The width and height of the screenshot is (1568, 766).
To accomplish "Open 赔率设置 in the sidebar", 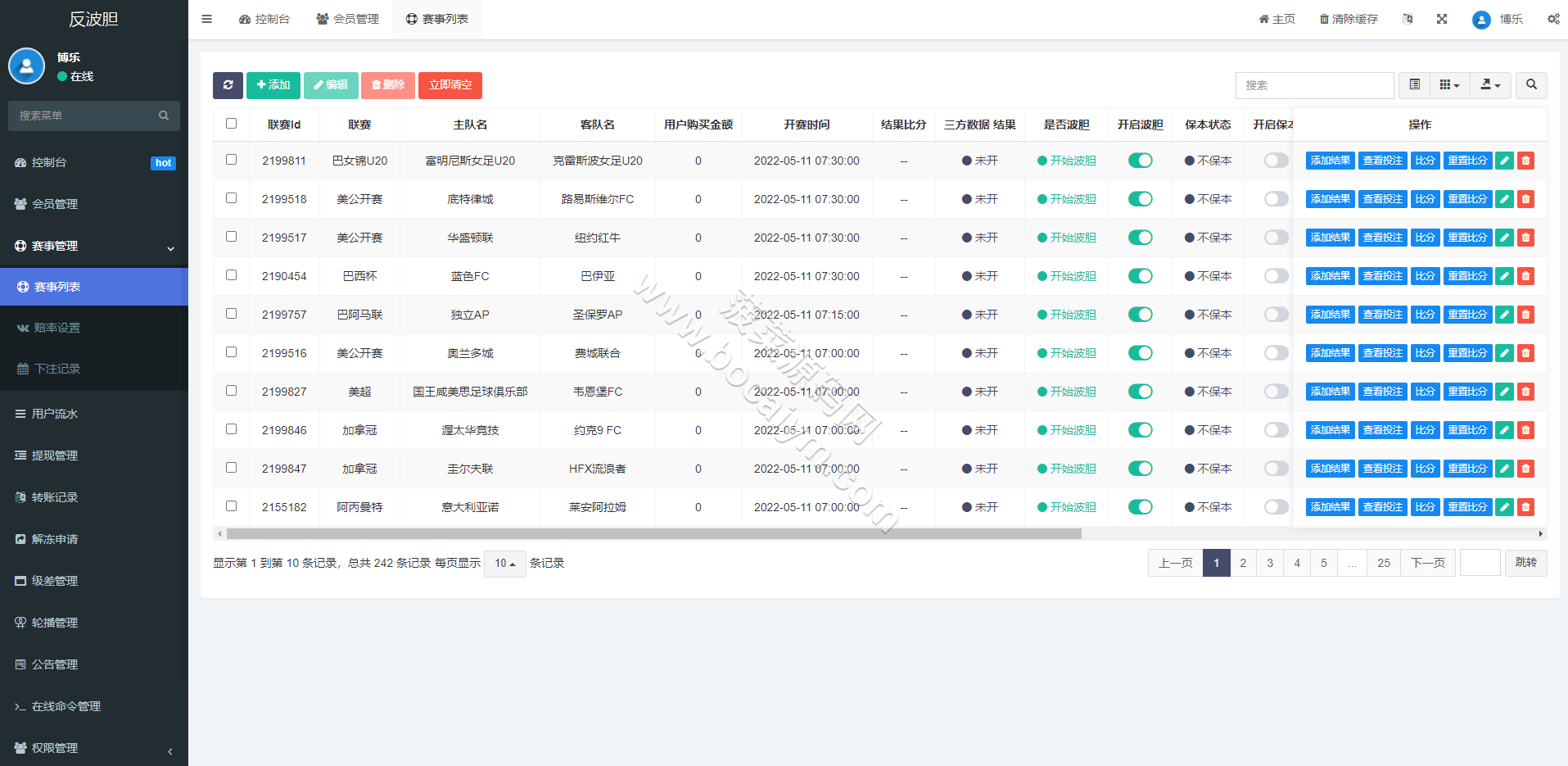I will (94, 328).
